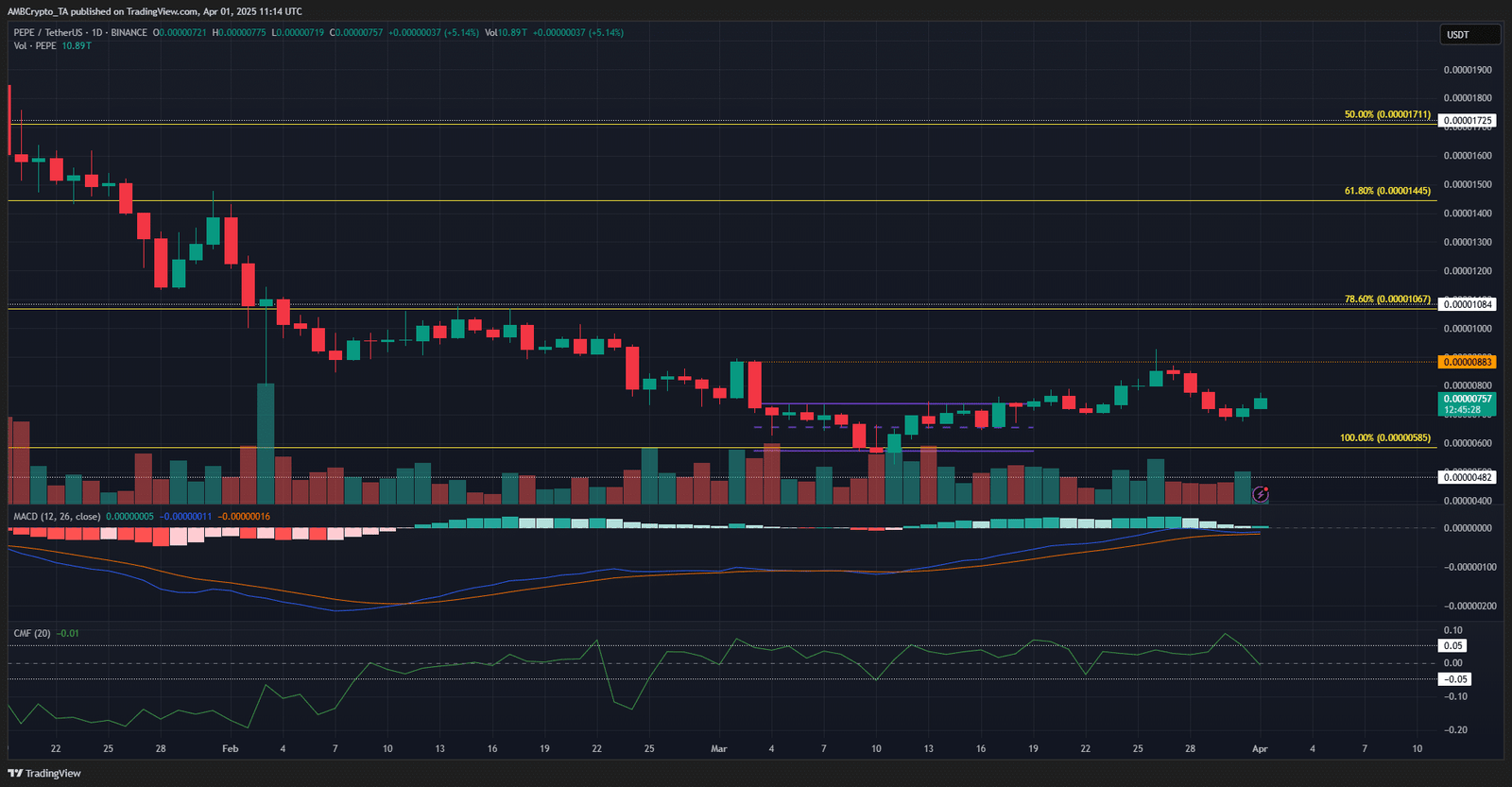Click the CMF 0.05 level label
The width and height of the screenshot is (1512, 787).
pyautogui.click(x=1453, y=646)
